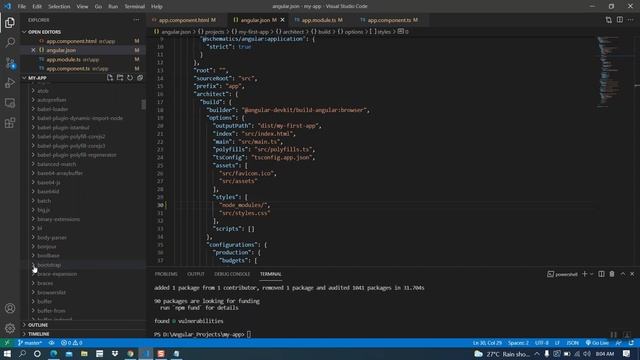The height and width of the screenshot is (360, 640).
Task: Open the Help menu
Action: click(x=157, y=7)
